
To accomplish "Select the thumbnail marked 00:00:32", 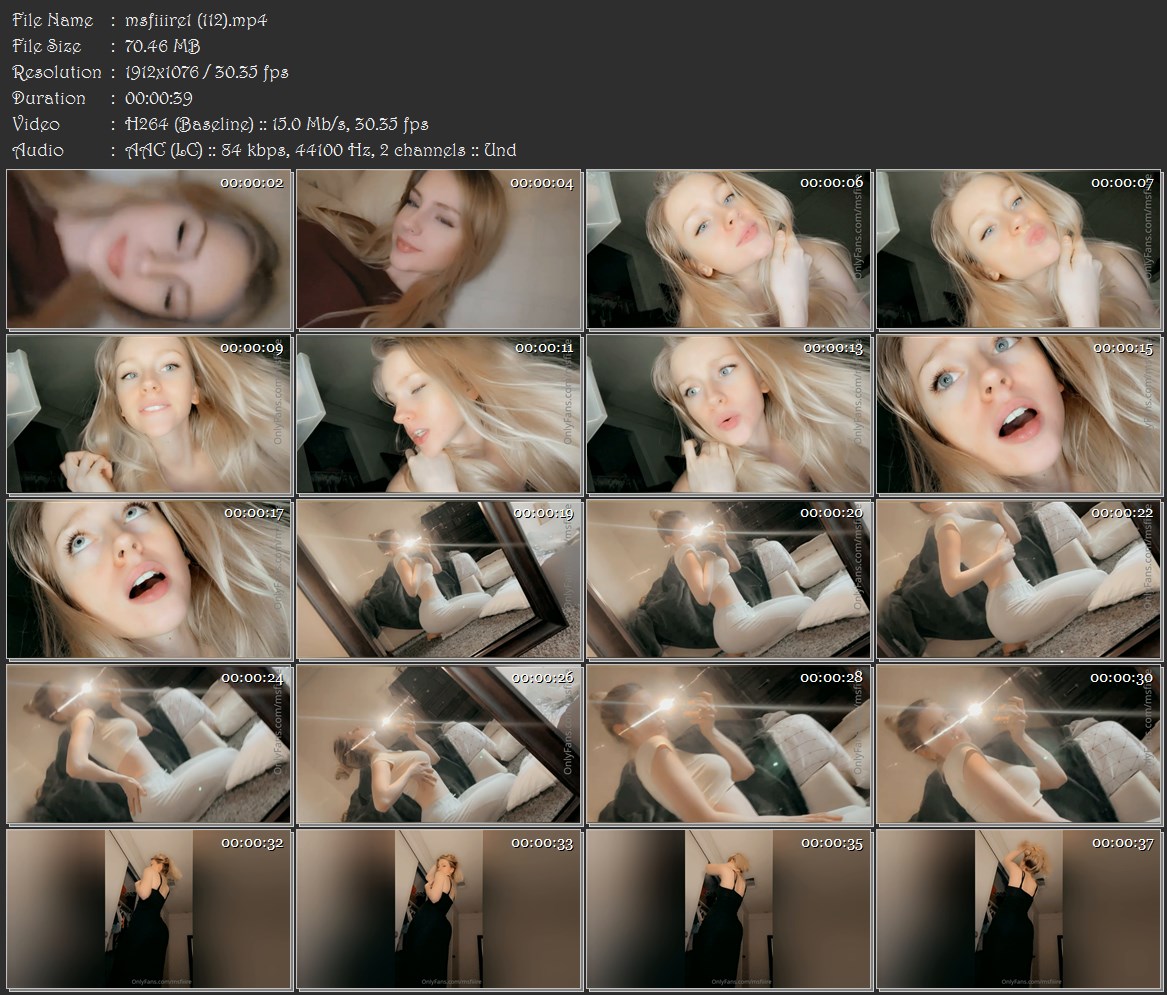I will click(149, 909).
